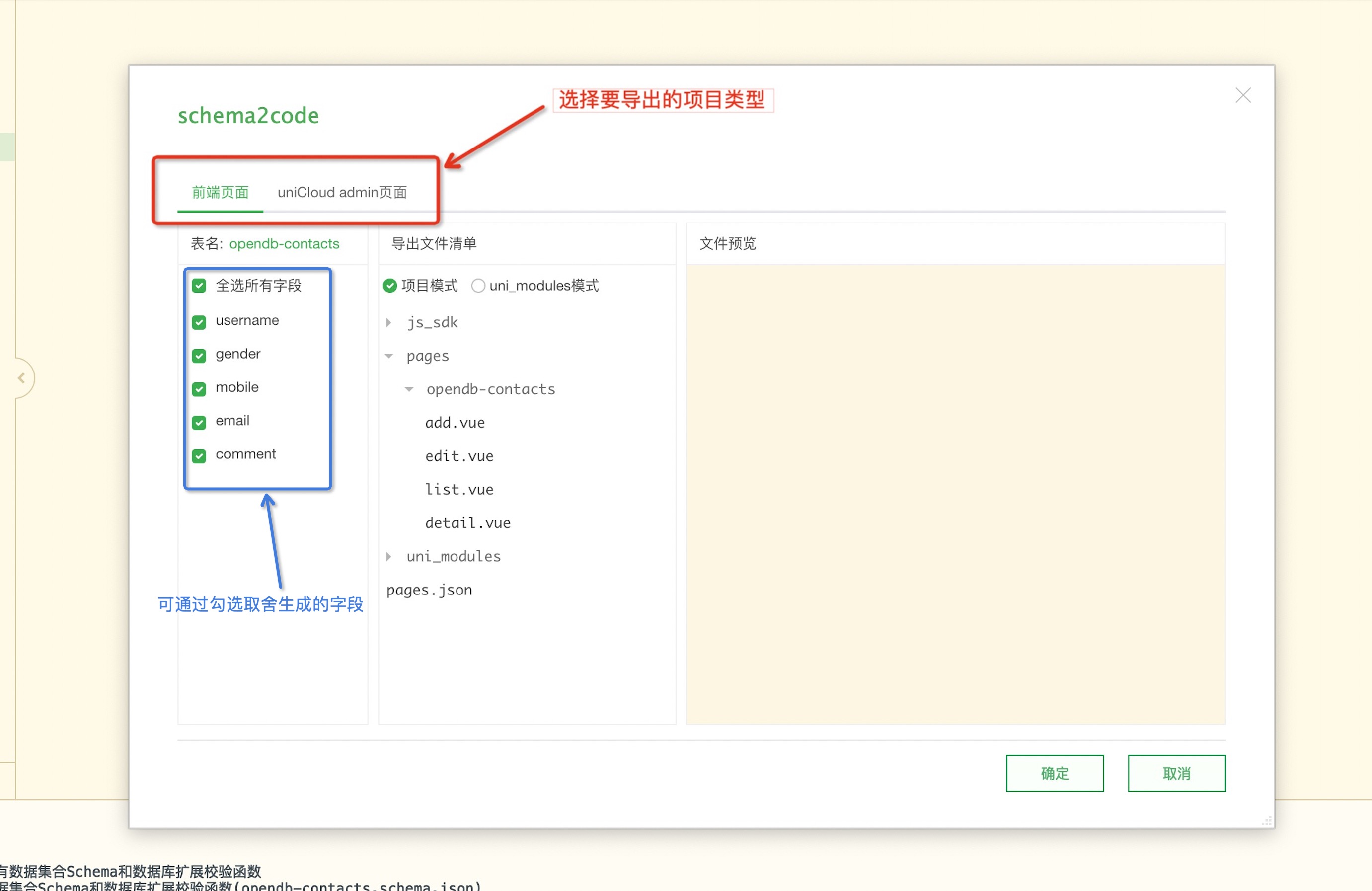This screenshot has width=1372, height=891.
Task: Collapse the pages folder
Action: pyautogui.click(x=389, y=356)
